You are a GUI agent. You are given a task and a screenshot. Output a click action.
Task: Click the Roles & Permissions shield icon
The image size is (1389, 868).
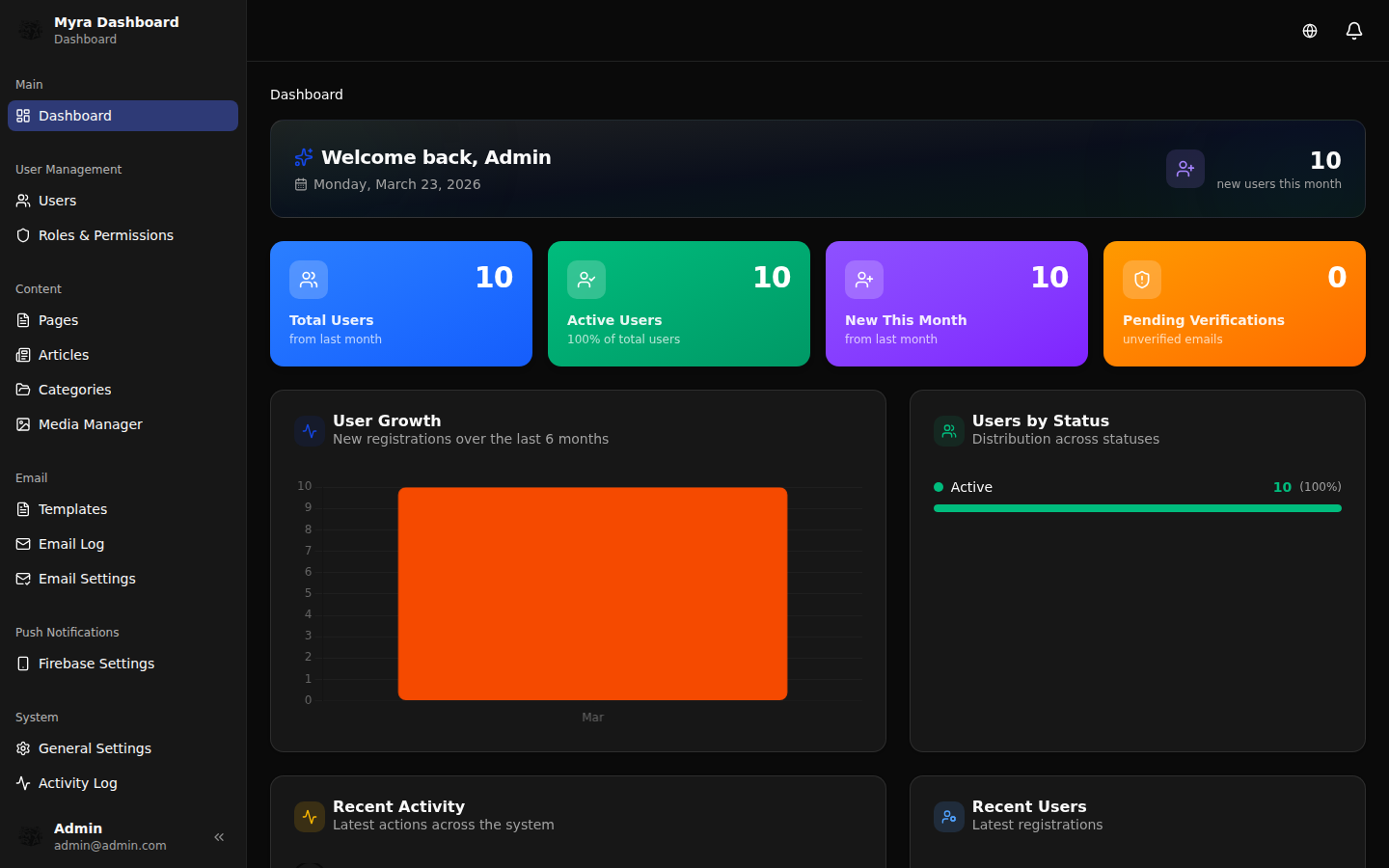pyautogui.click(x=23, y=235)
